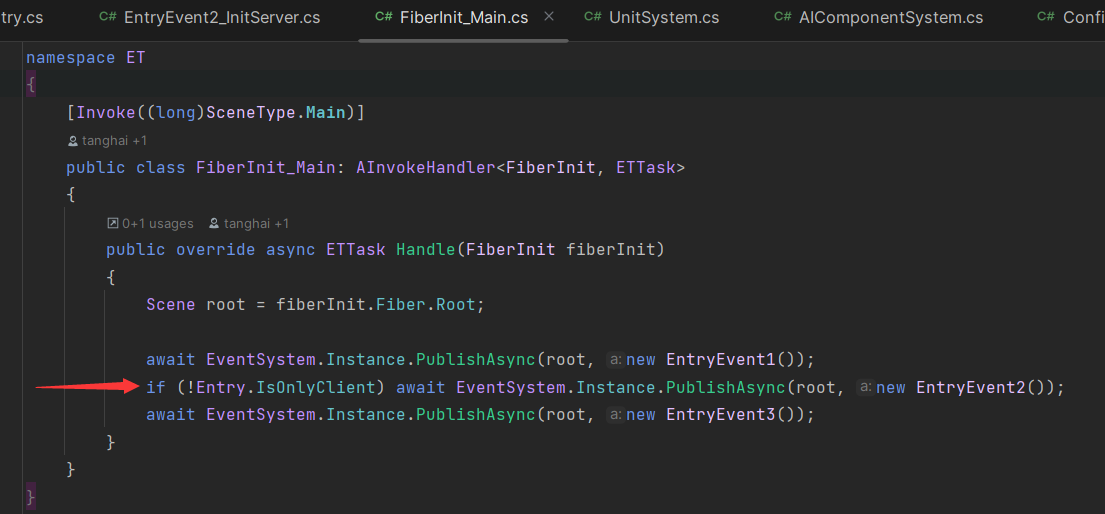This screenshot has height=514, width=1105.
Task: Click author icon above FiberInit_Main class
Action: pyautogui.click(x=73, y=141)
